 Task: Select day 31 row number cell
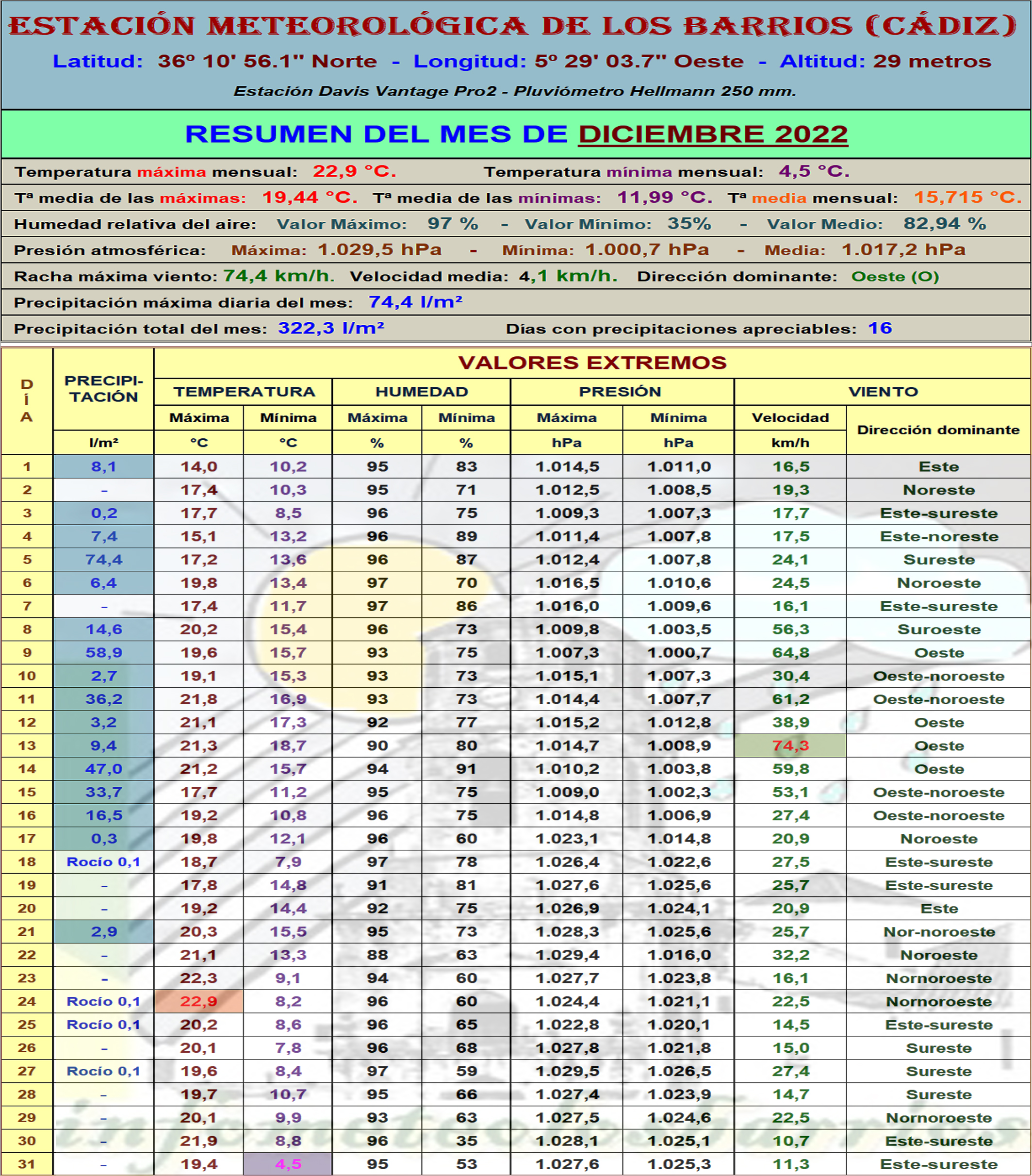pos(27,1164)
